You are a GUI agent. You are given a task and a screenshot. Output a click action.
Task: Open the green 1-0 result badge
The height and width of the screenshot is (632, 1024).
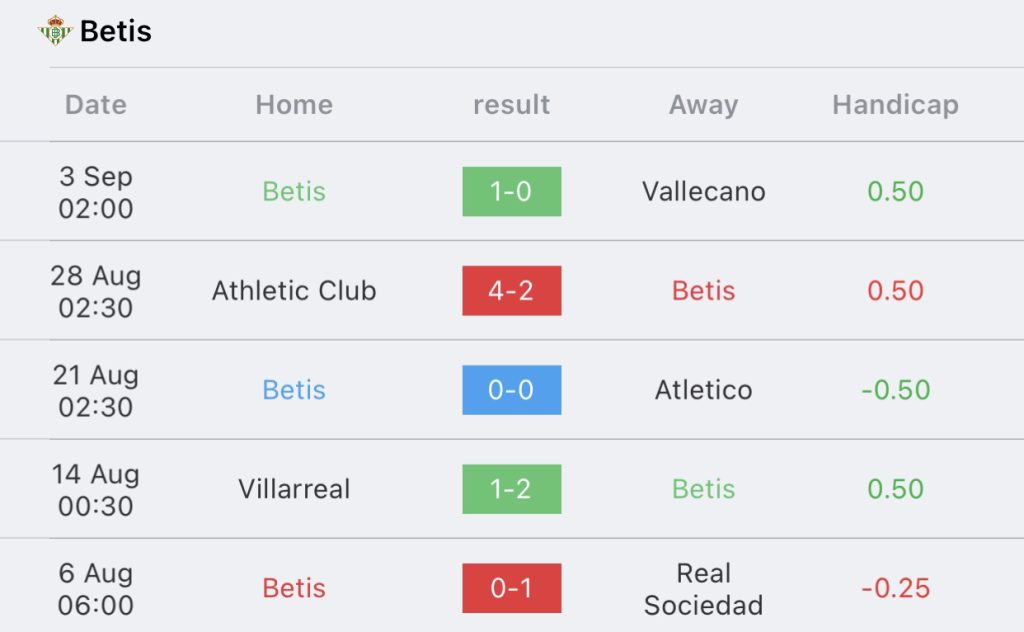click(511, 191)
